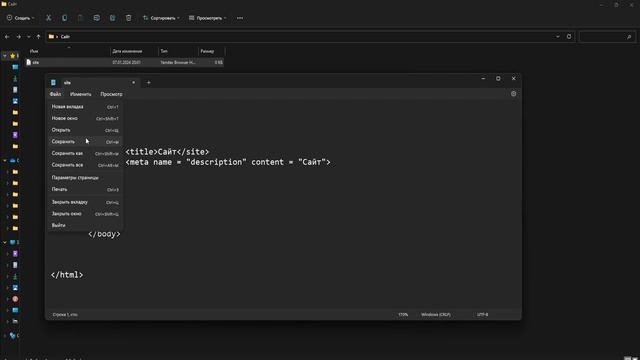
Task: Click UTF-8 encoding in Notepad status bar
Action: click(482, 315)
